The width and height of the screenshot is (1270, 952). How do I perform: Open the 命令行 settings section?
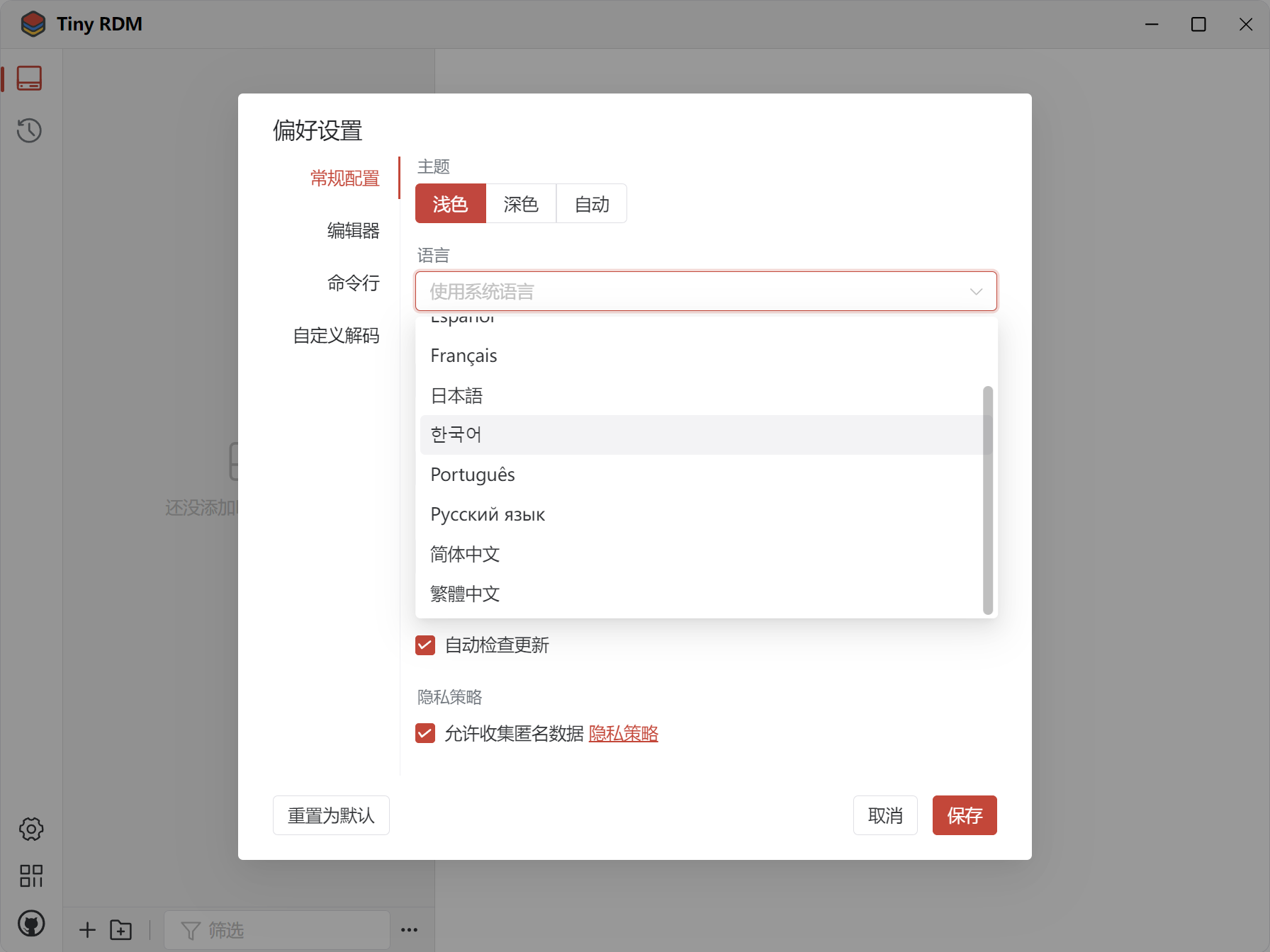tap(354, 283)
